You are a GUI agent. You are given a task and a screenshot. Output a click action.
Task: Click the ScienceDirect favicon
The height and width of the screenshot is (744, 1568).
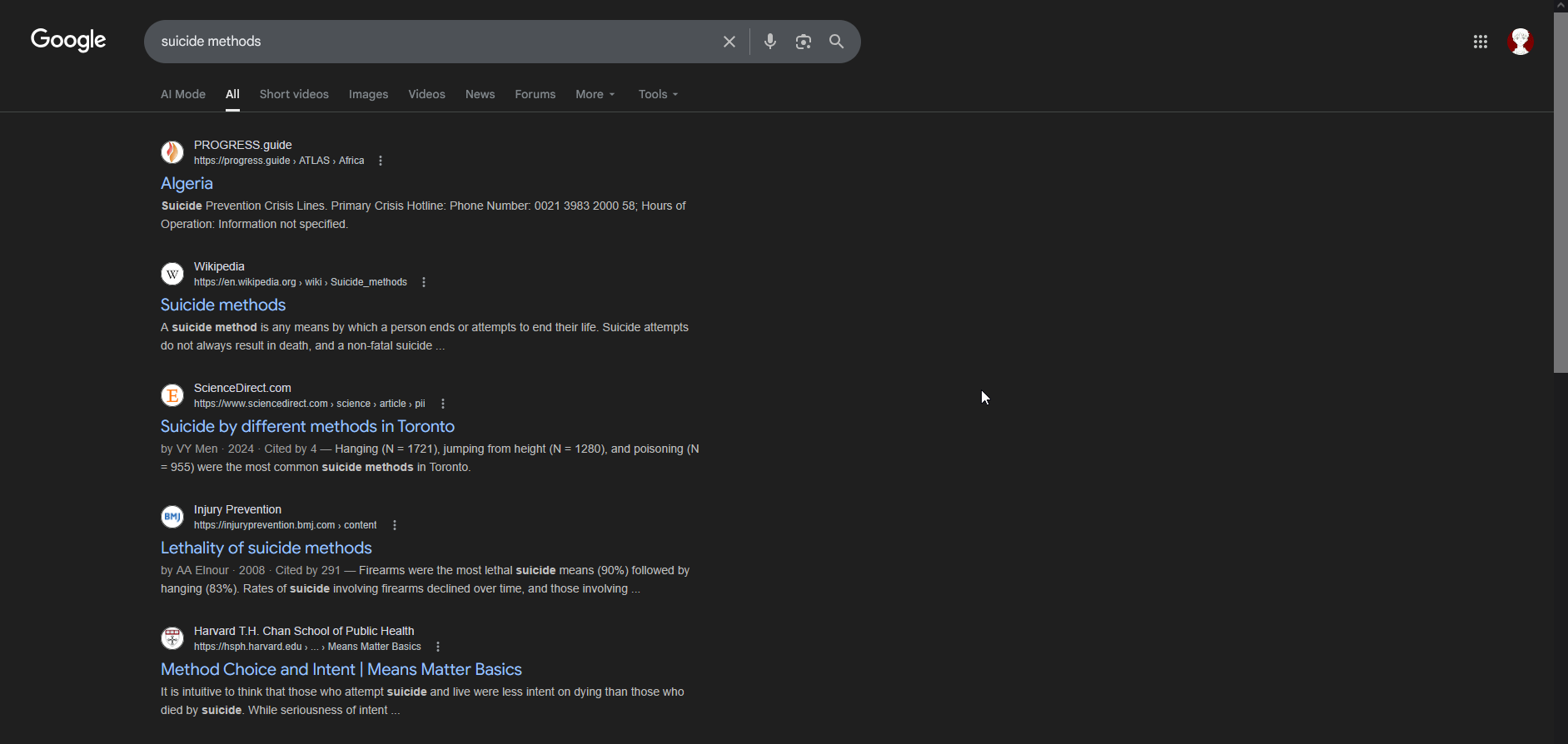[172, 395]
